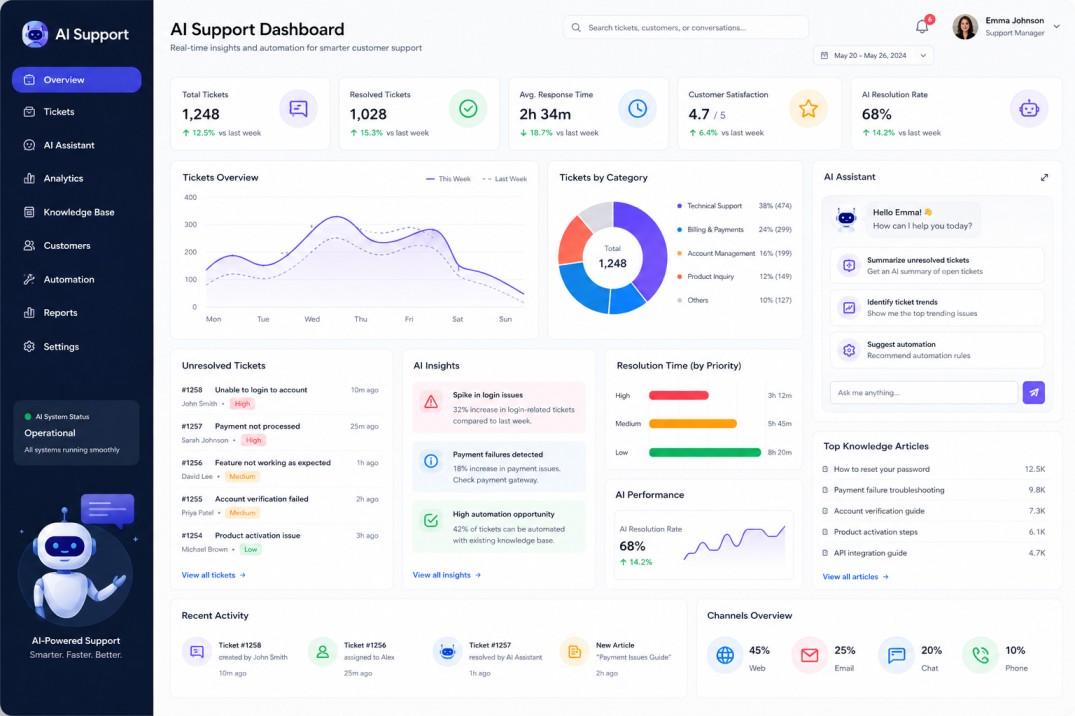Click the search tickets input field
Viewport: 1075px width, 716px height.
click(686, 27)
